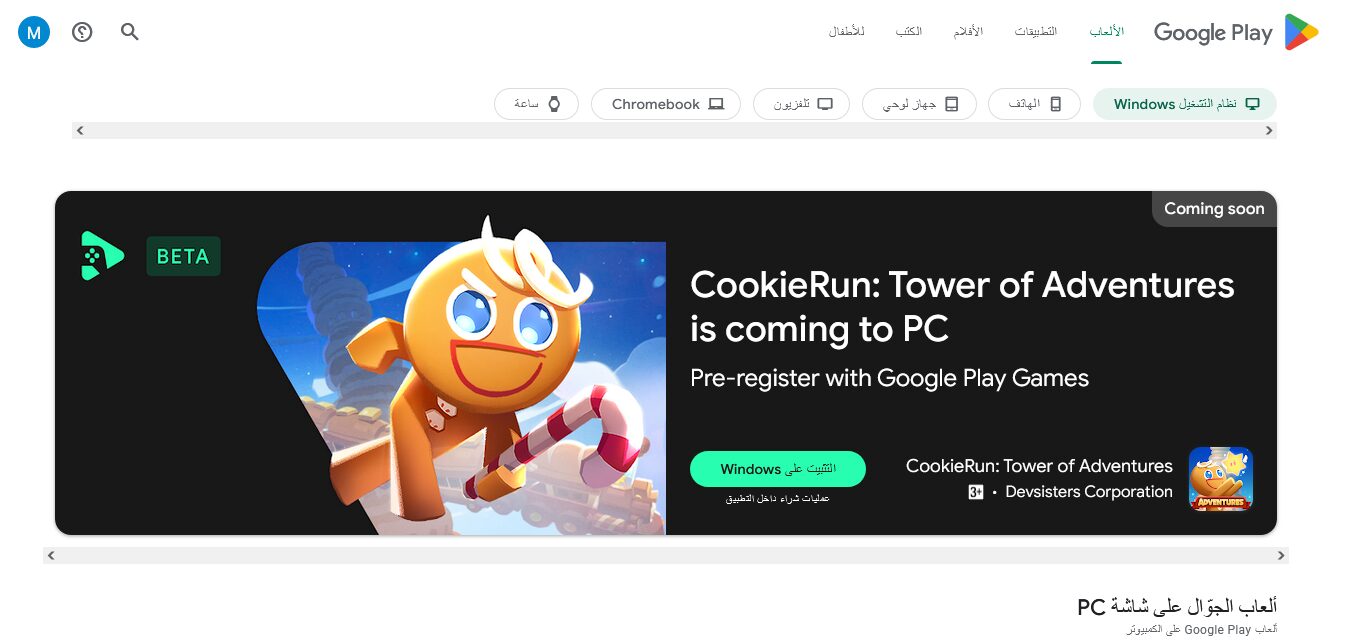Click the left arrow of banner scrollbar

click(x=51, y=555)
